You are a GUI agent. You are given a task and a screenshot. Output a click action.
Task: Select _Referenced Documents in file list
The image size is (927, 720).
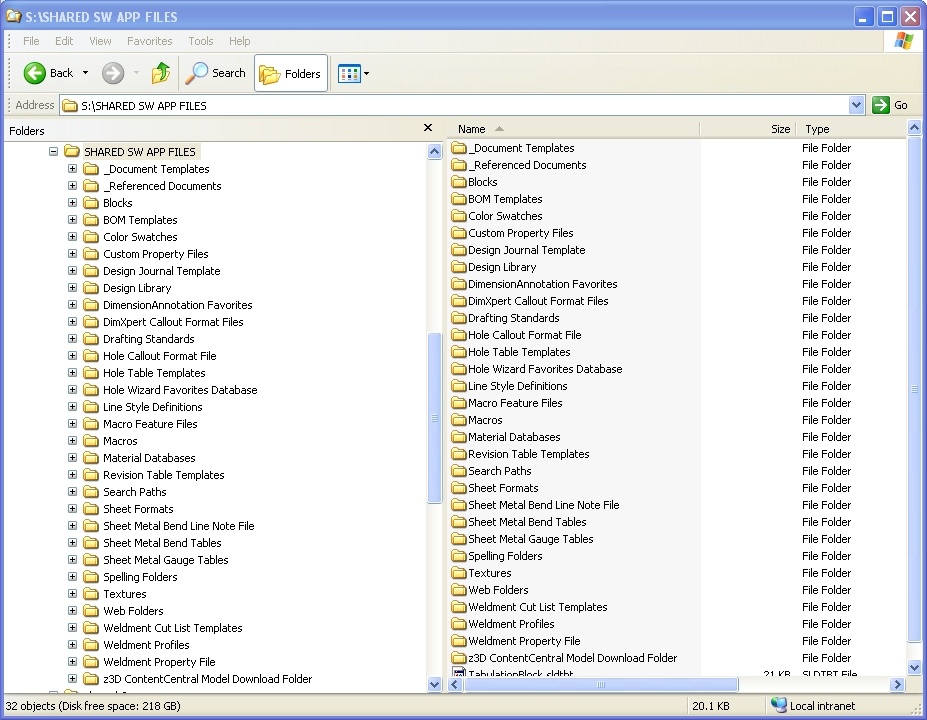tap(527, 165)
